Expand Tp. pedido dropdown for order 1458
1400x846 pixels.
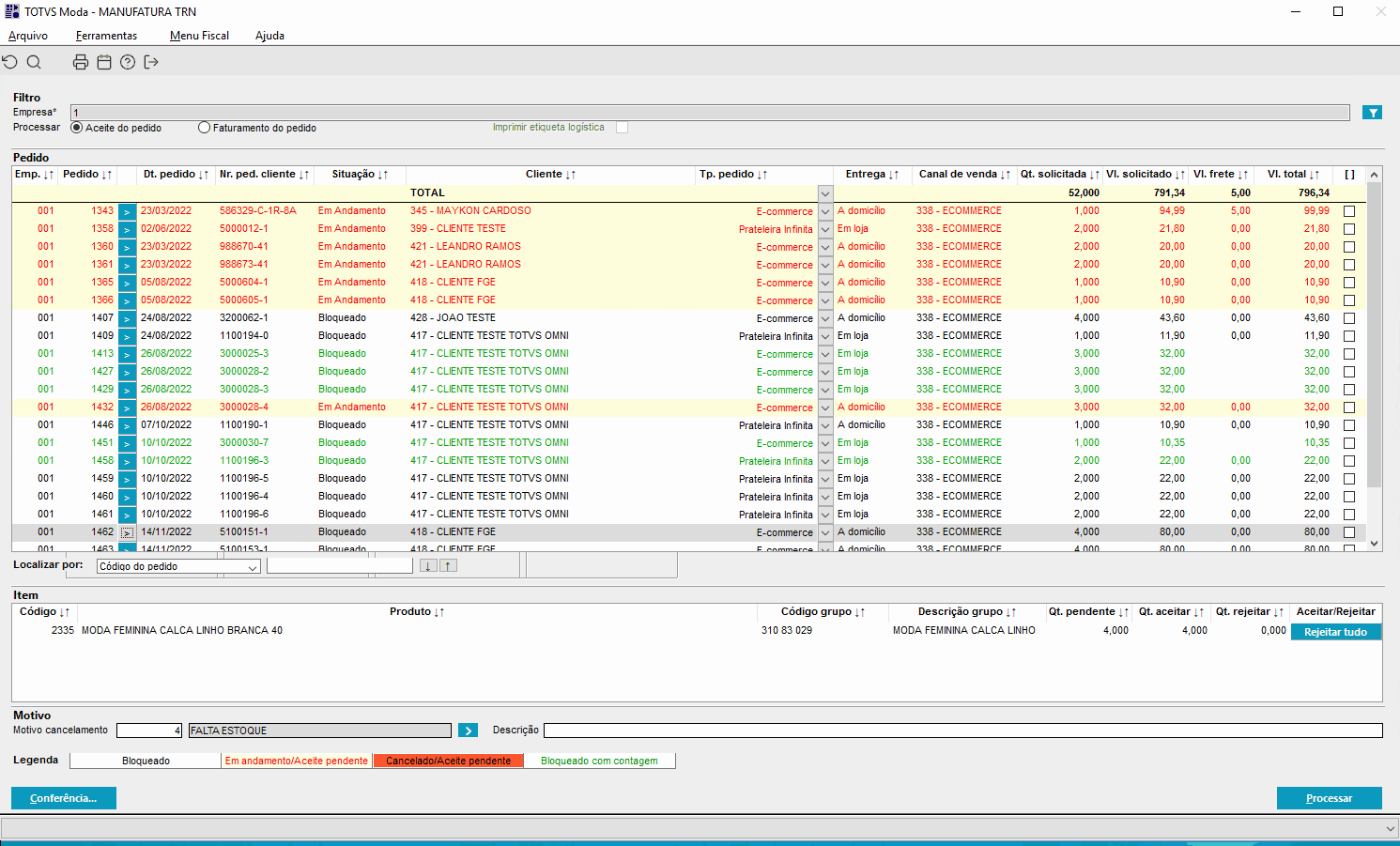click(825, 461)
